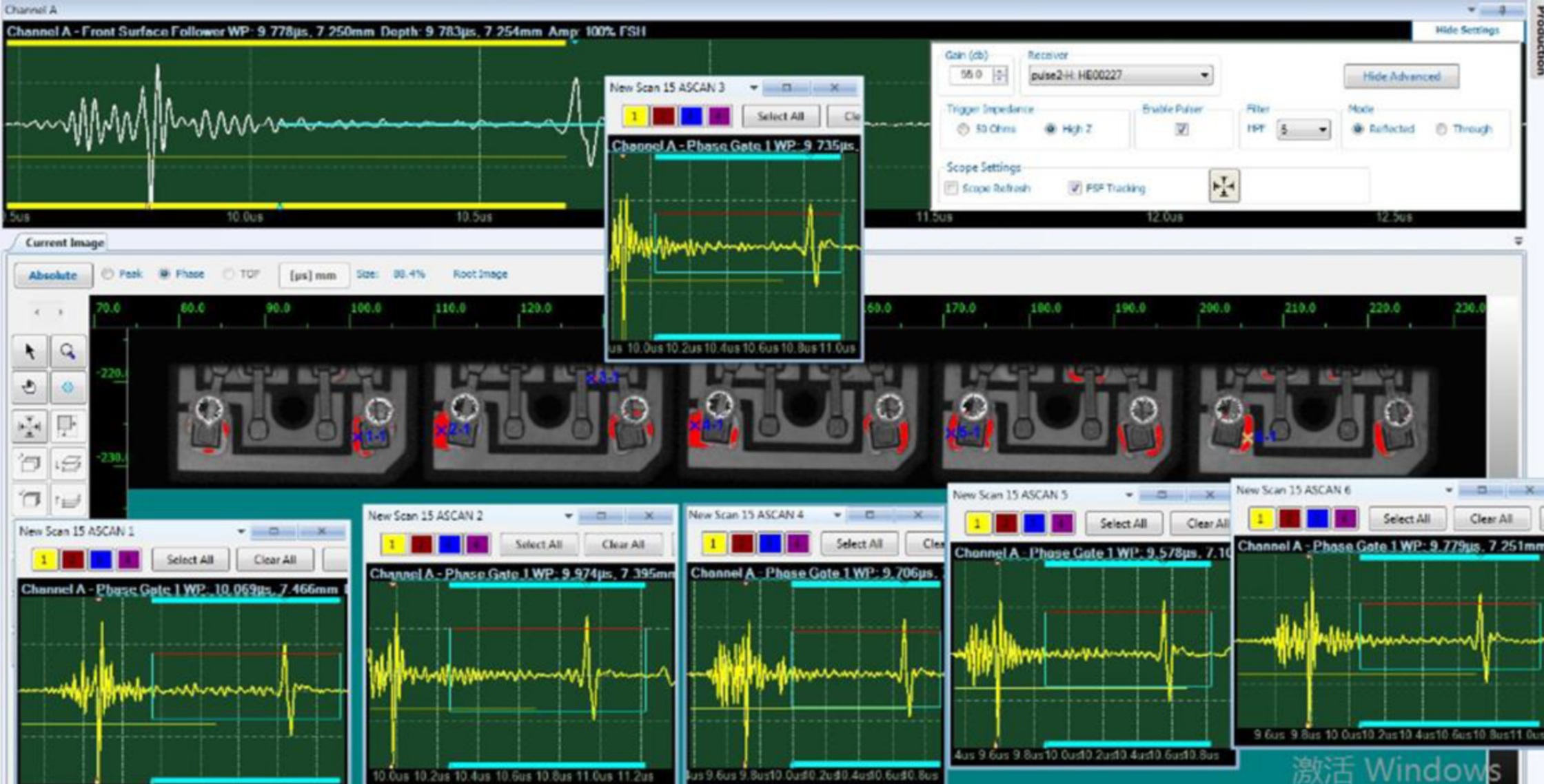Expand the HPF filter dropdown

click(1322, 130)
